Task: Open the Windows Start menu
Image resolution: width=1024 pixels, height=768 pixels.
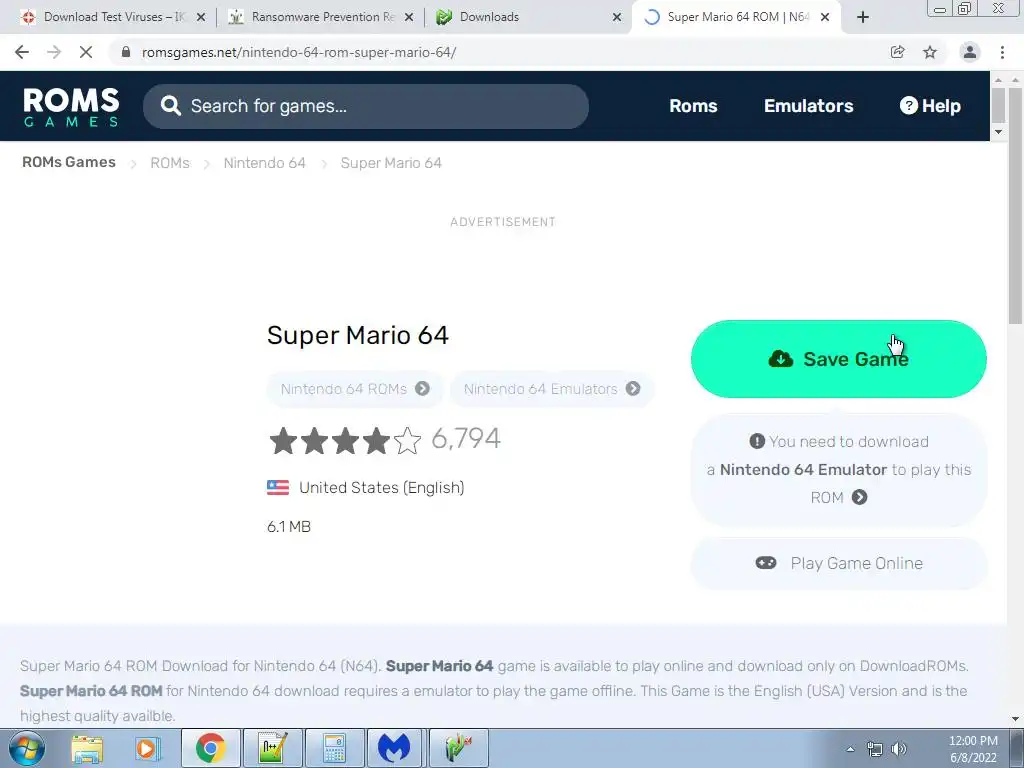Action: [27, 748]
